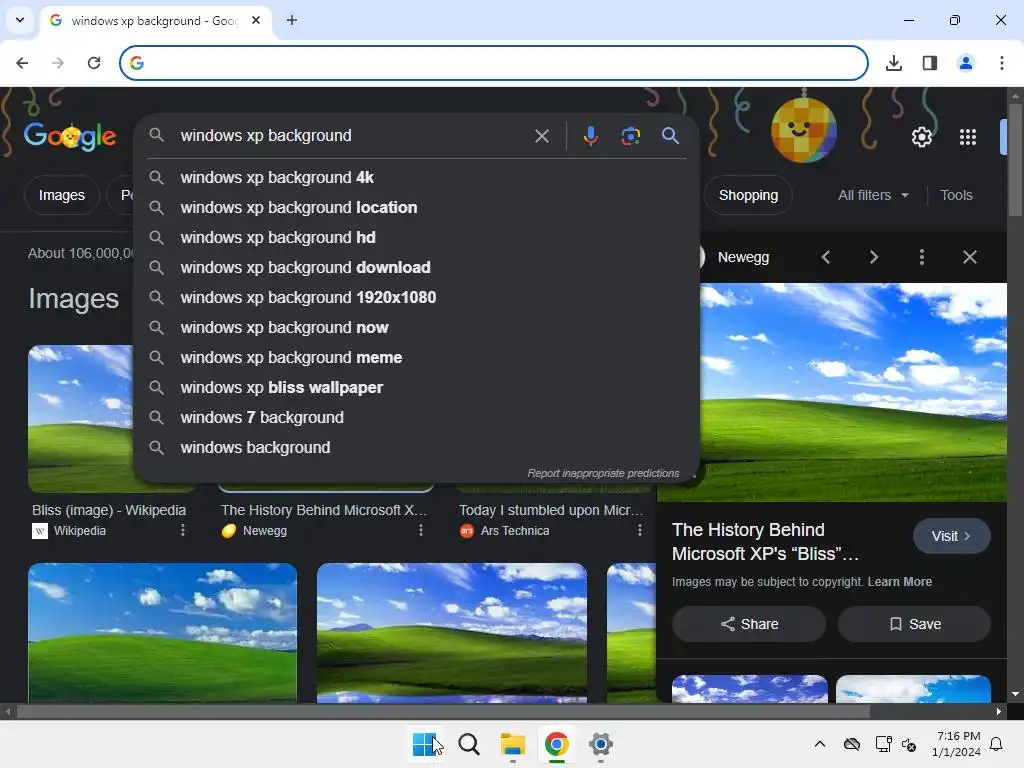Click the Share button
Viewport: 1024px width, 768px height.
(749, 624)
